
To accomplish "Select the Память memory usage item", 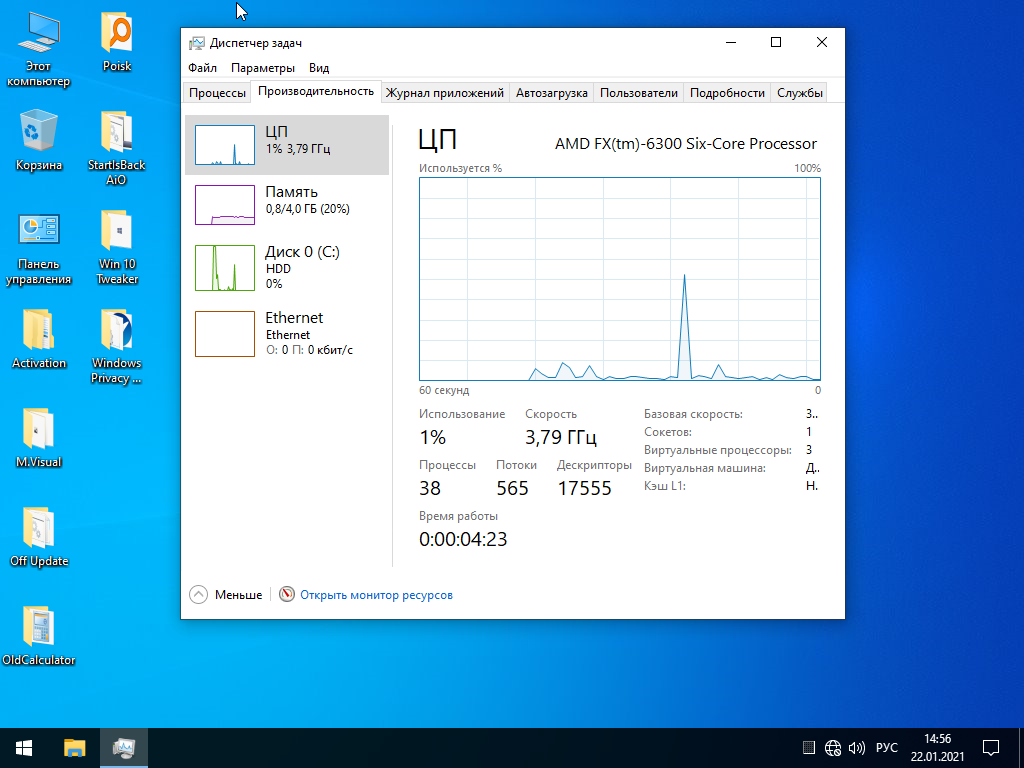I will 287,200.
